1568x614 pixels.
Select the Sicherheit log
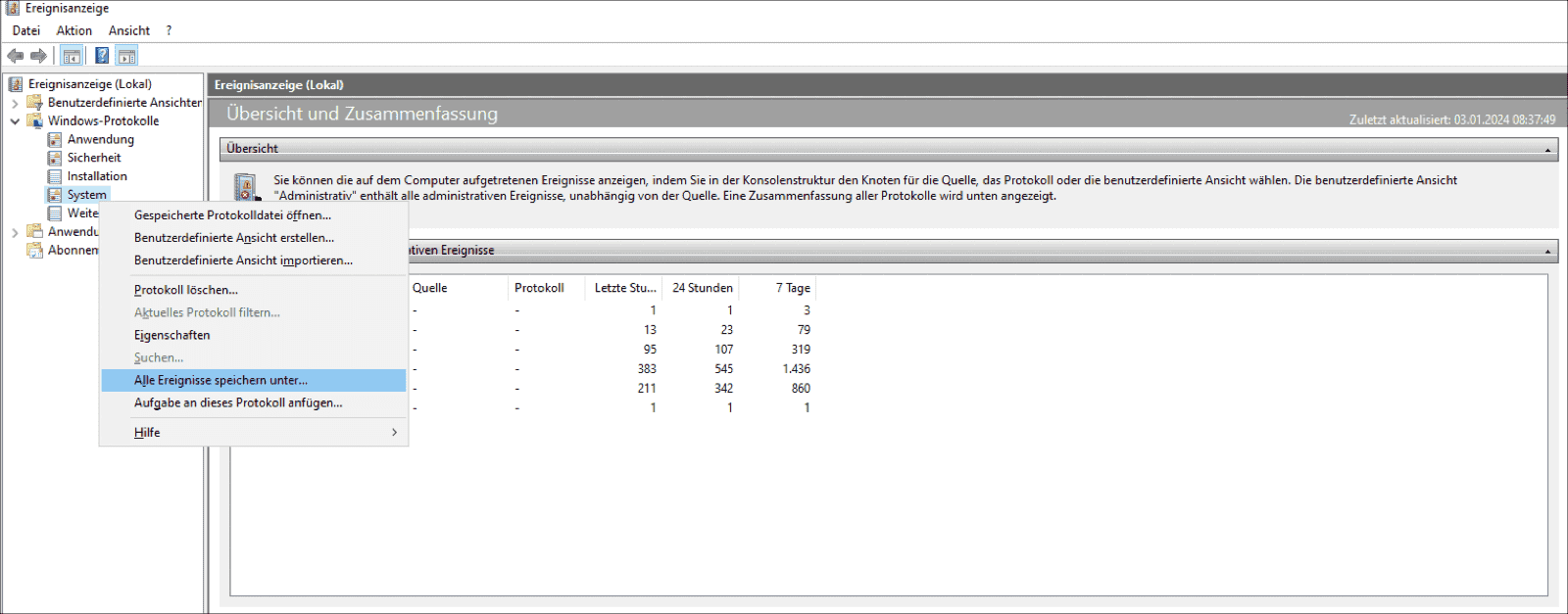[94, 159]
